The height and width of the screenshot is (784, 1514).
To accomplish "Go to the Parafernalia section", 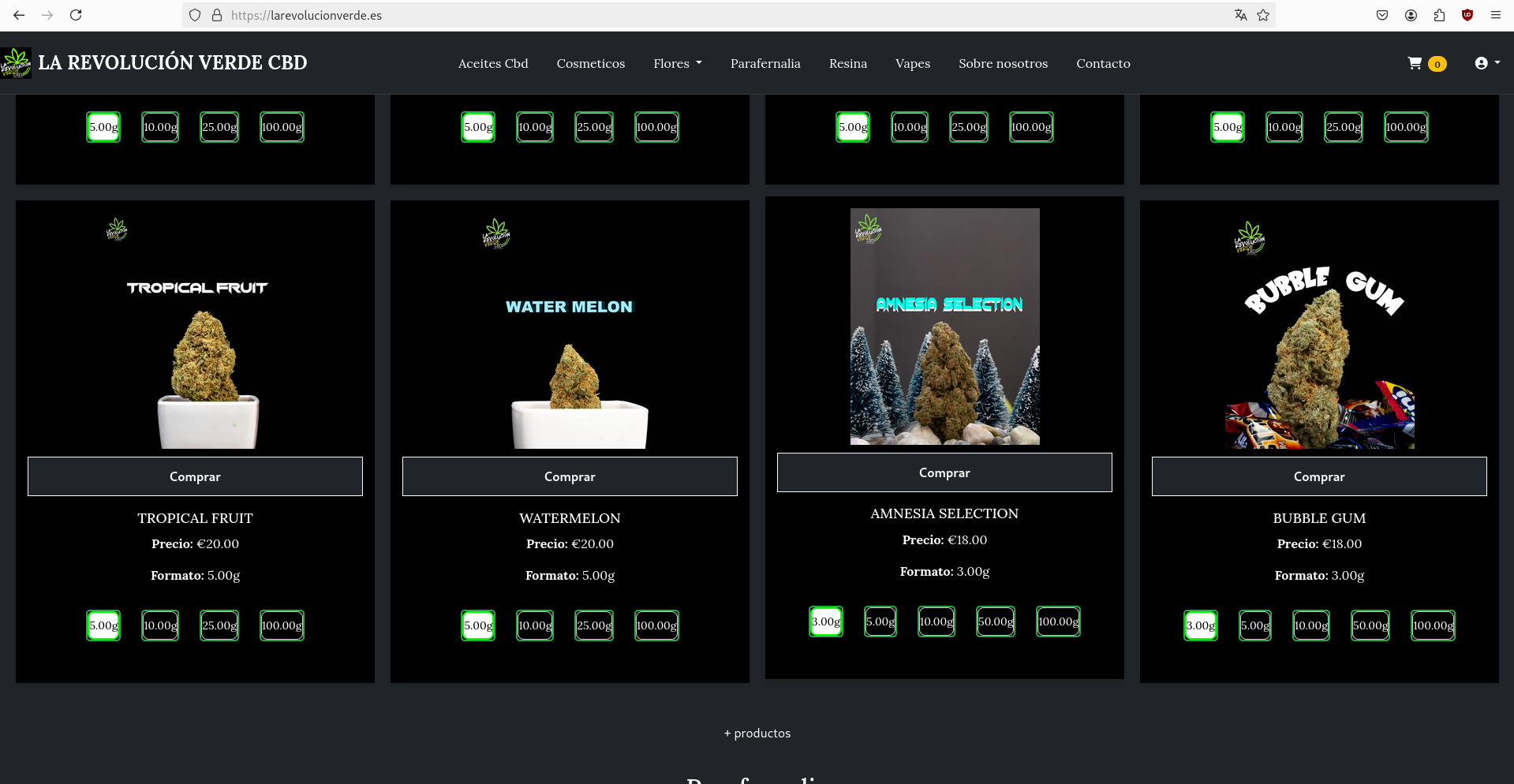I will (x=765, y=63).
